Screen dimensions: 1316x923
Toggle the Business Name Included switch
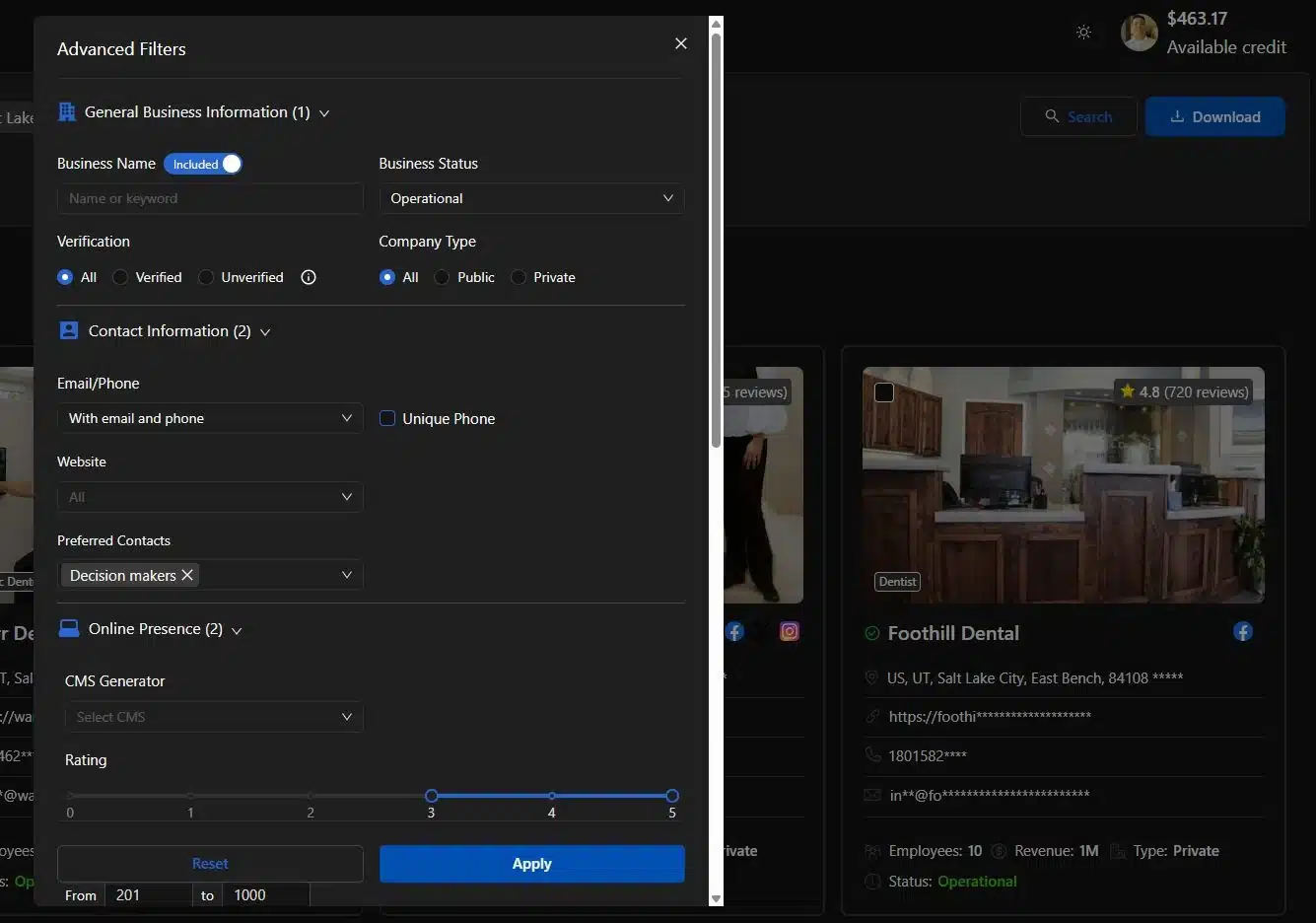tap(203, 164)
